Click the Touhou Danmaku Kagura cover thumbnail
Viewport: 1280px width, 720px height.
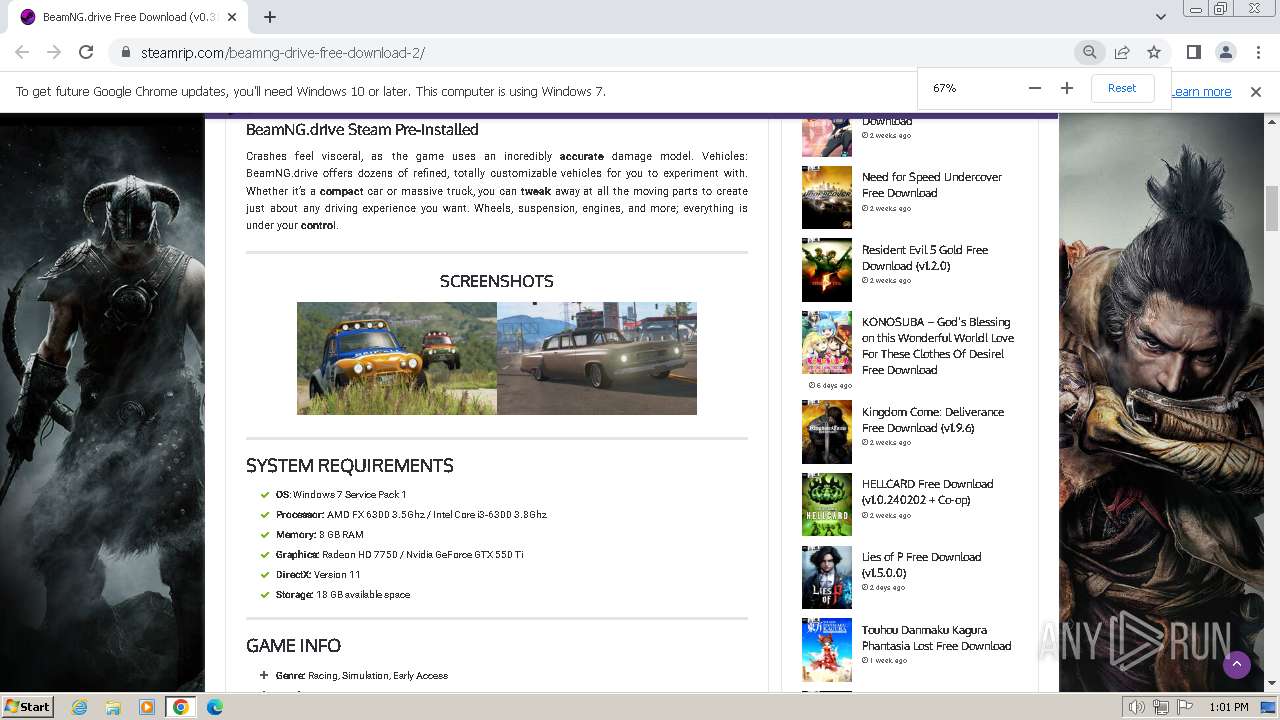[827, 650]
